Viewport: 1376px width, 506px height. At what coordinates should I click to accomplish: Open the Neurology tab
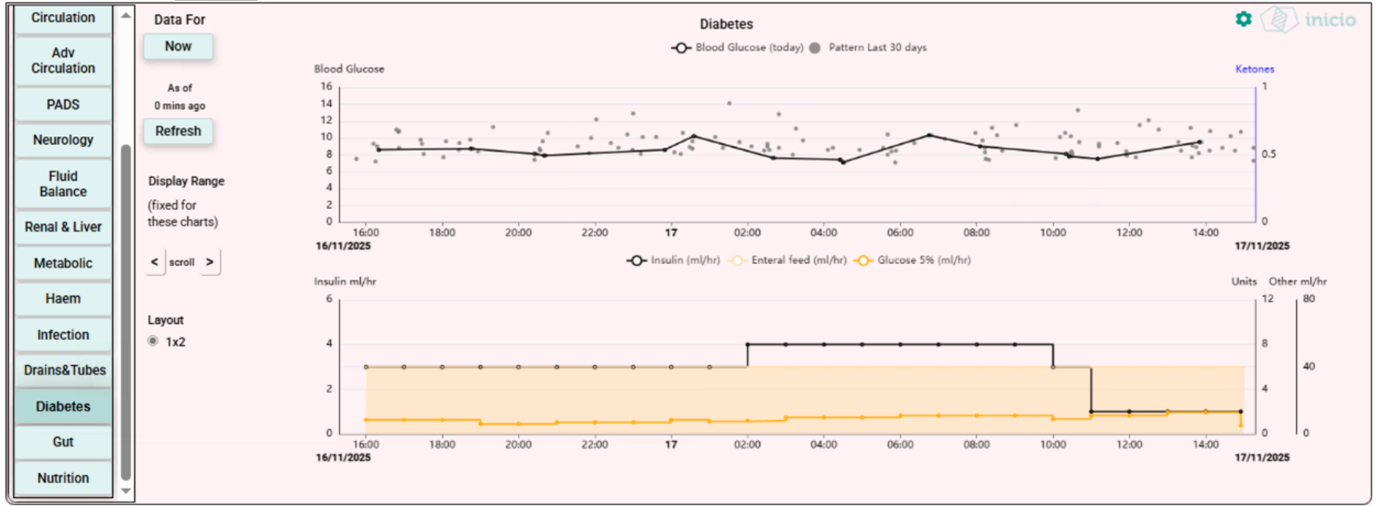(x=63, y=140)
